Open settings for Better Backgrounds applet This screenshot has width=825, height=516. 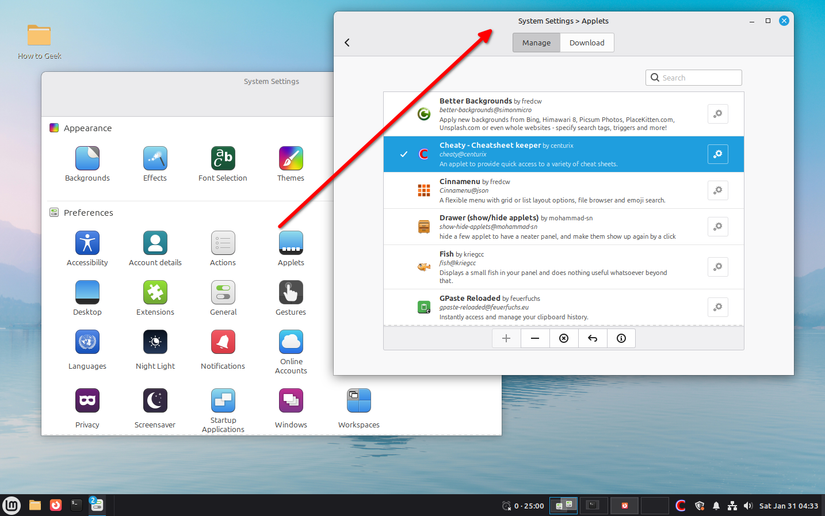(717, 115)
